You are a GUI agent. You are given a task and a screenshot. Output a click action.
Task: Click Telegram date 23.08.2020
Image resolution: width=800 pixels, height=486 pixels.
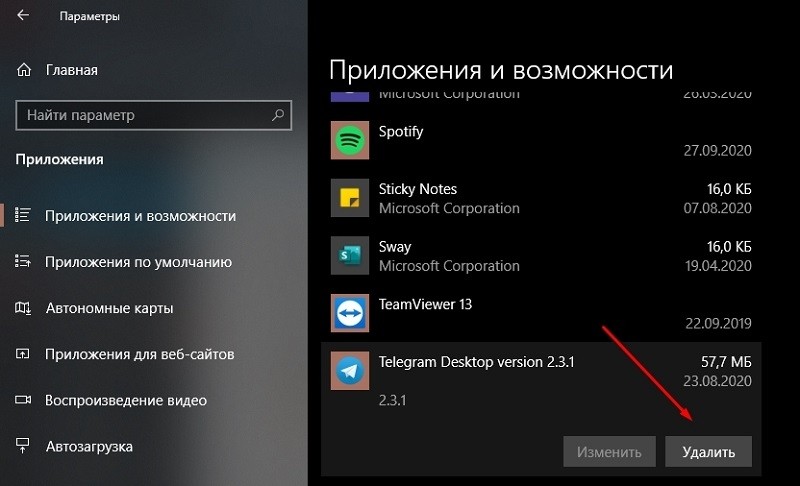tap(717, 381)
